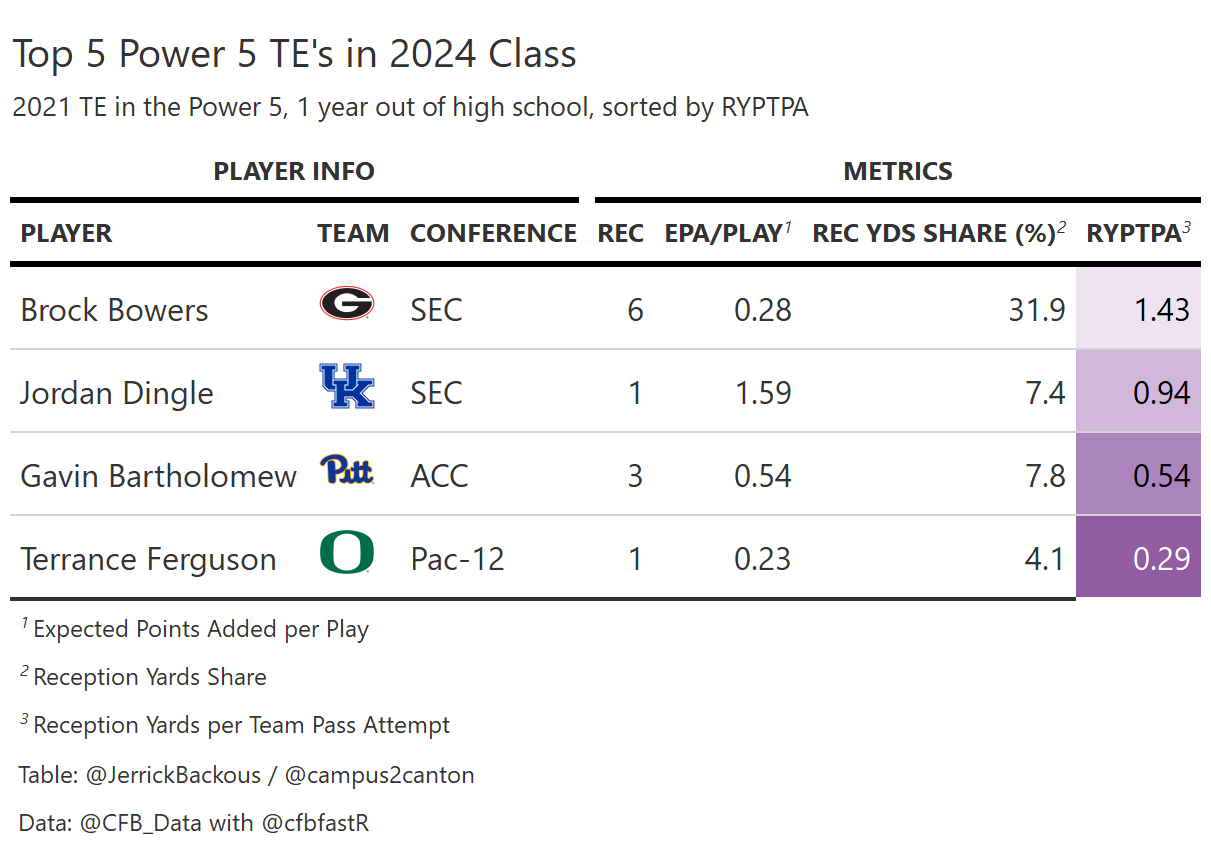This screenshot has height=861, width=1211.
Task: Click Gavin Bartholomew player name
Action: (x=158, y=476)
